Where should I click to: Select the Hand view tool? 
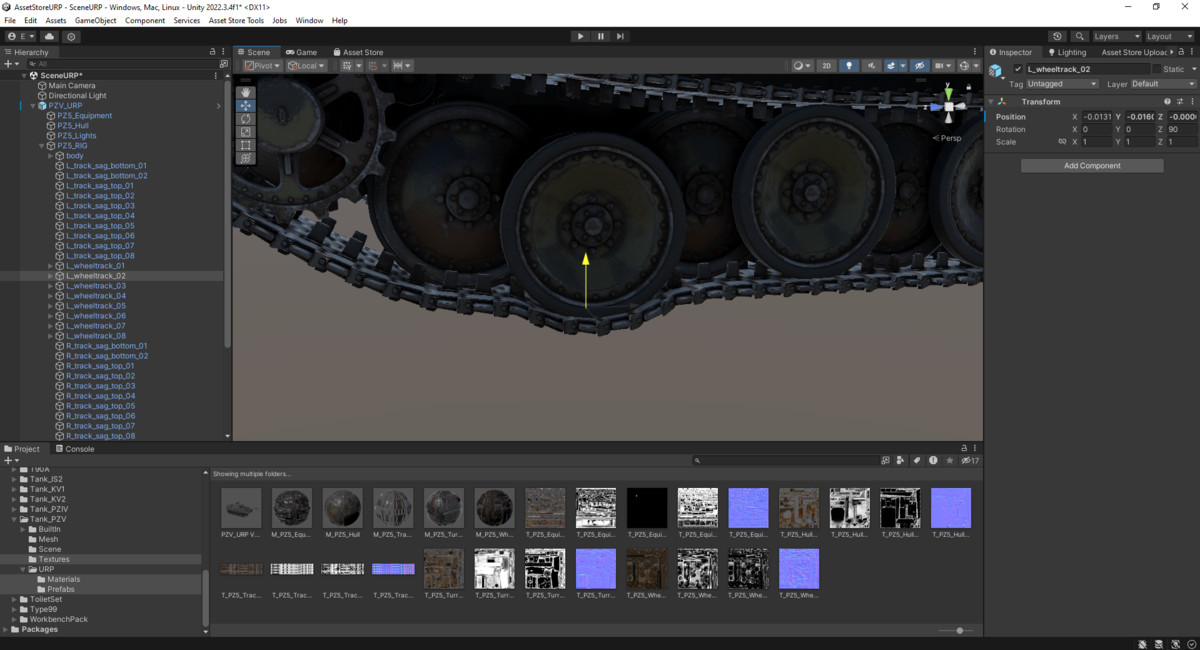click(246, 92)
